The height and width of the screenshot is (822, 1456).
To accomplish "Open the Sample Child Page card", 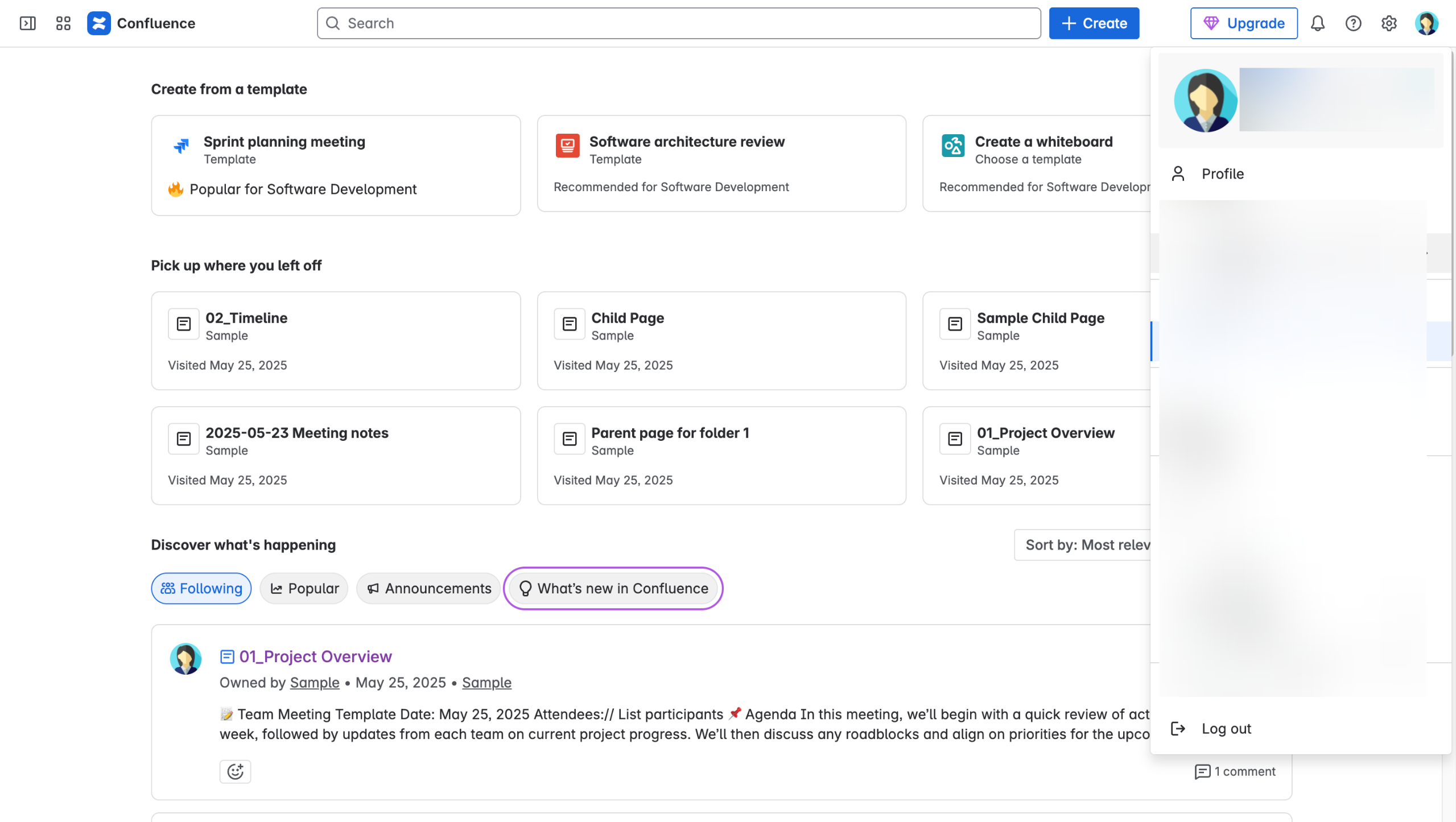I will click(x=1037, y=341).
